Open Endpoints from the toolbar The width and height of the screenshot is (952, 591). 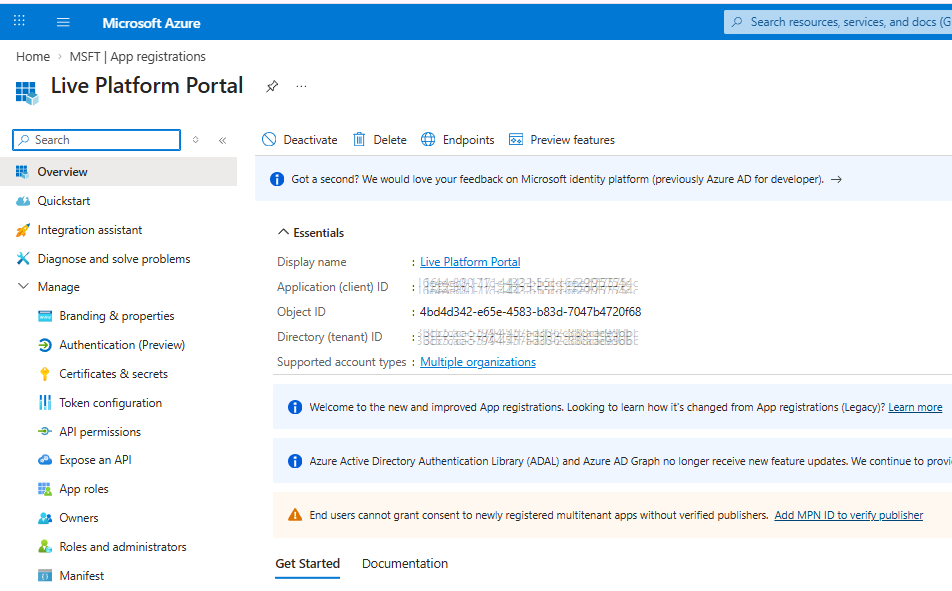[x=458, y=140]
